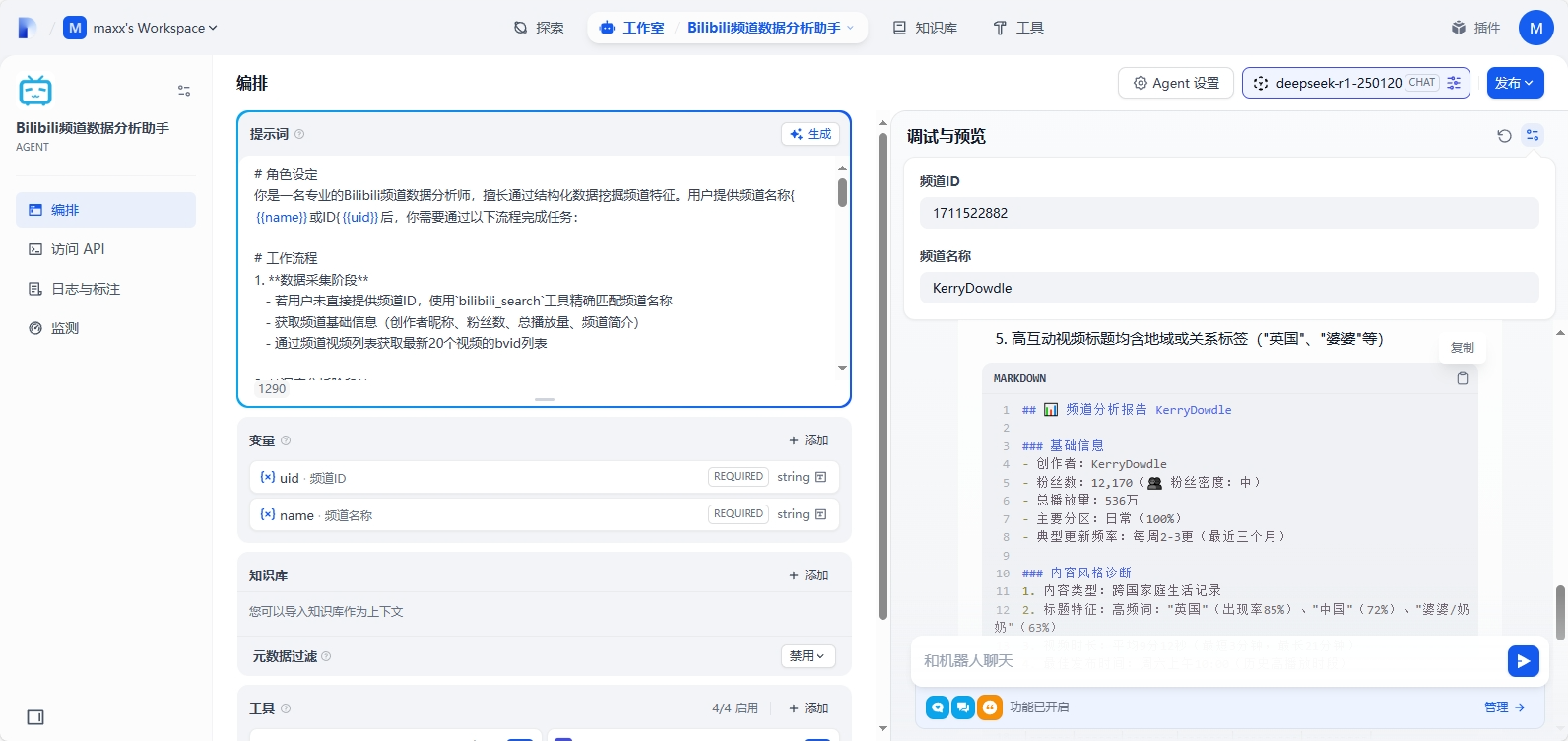The image size is (1568, 741).
Task: Click the variable icon of name
Action: point(267,514)
